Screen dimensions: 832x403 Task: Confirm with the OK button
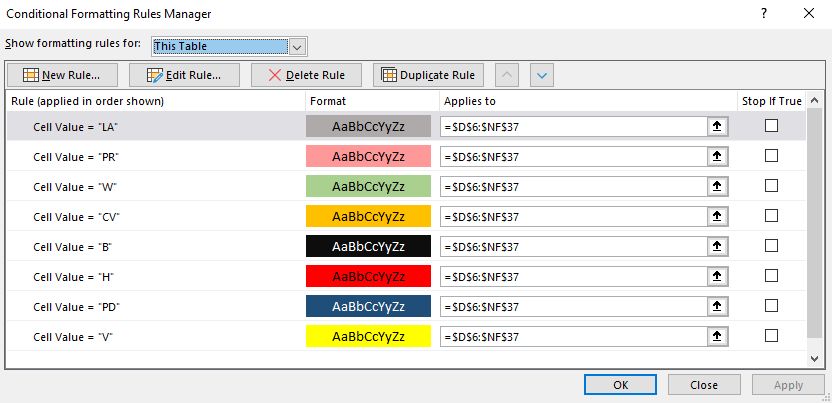[620, 385]
